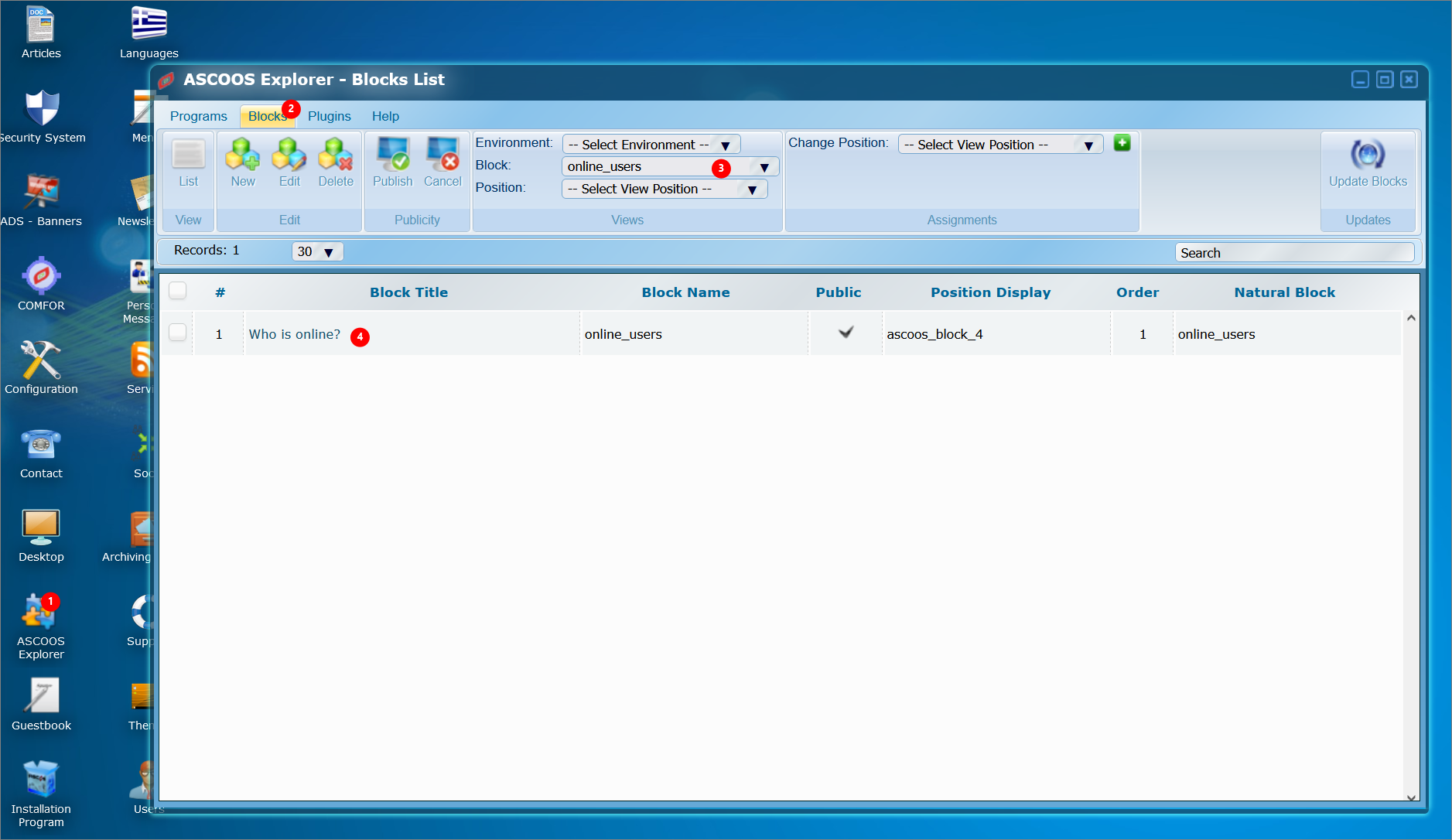
Task: Sort by Block Name column header
Action: point(685,292)
